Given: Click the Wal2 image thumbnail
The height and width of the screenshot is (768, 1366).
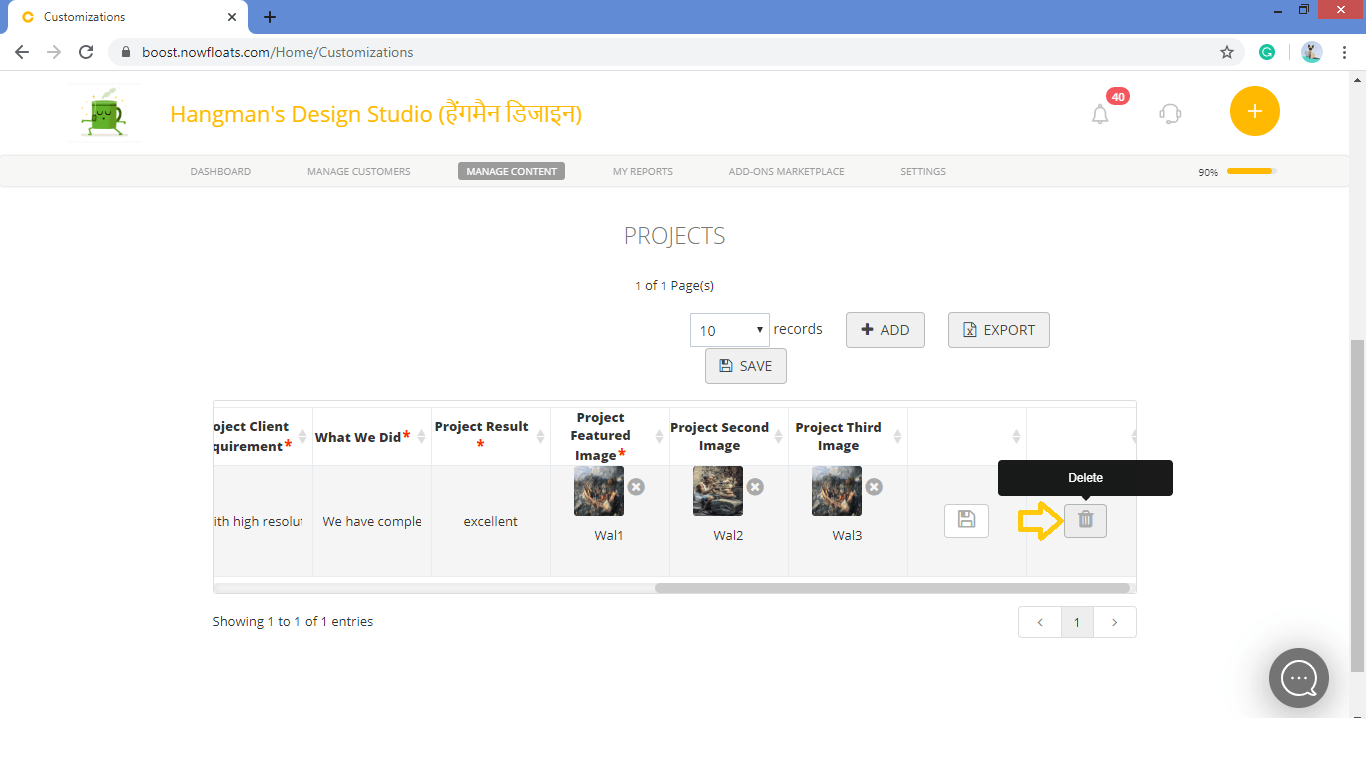Looking at the screenshot, I should point(717,491).
